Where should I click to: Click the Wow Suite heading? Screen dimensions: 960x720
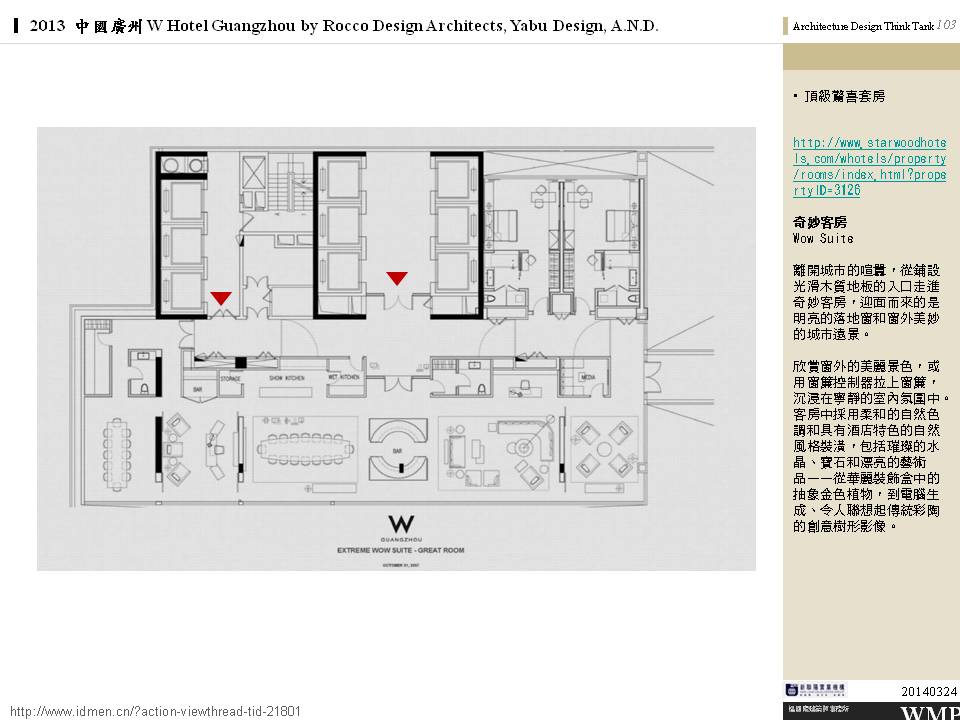(x=823, y=239)
